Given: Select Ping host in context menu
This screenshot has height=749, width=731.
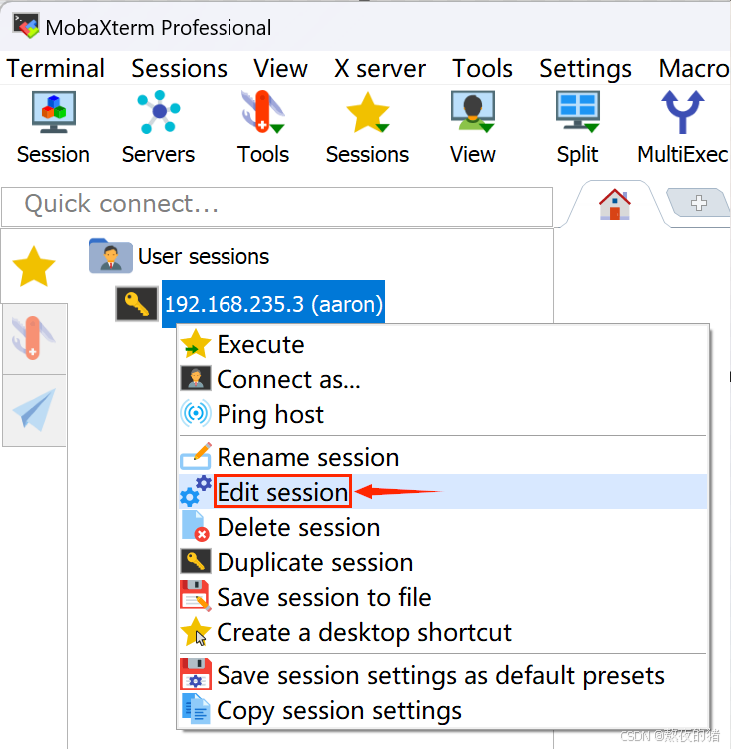Looking at the screenshot, I should pyautogui.click(x=443, y=414).
